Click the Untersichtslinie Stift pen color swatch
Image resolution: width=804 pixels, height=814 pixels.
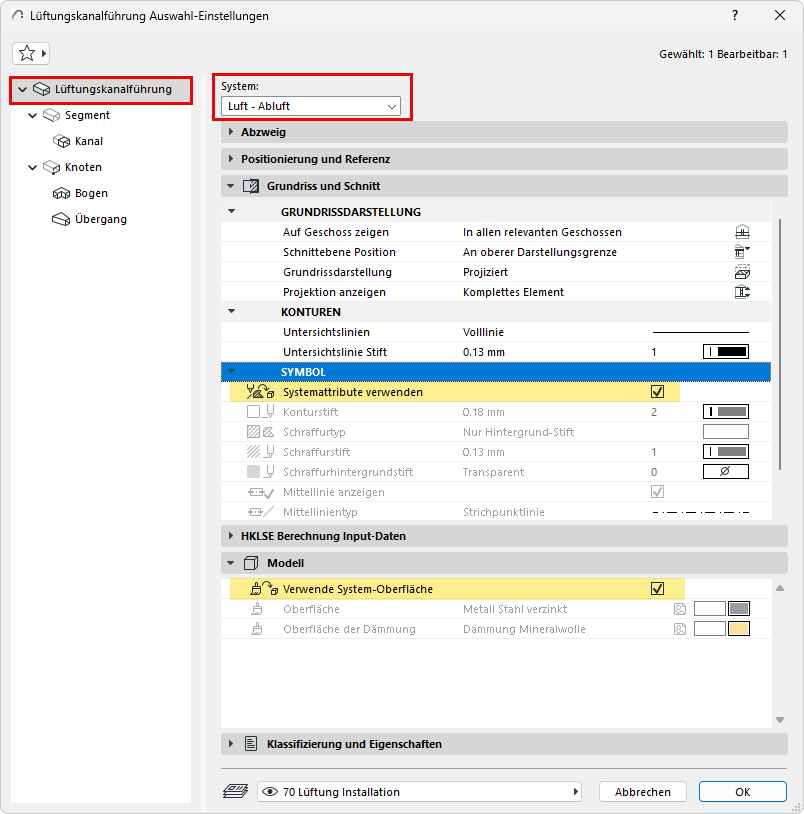pyautogui.click(x=726, y=351)
